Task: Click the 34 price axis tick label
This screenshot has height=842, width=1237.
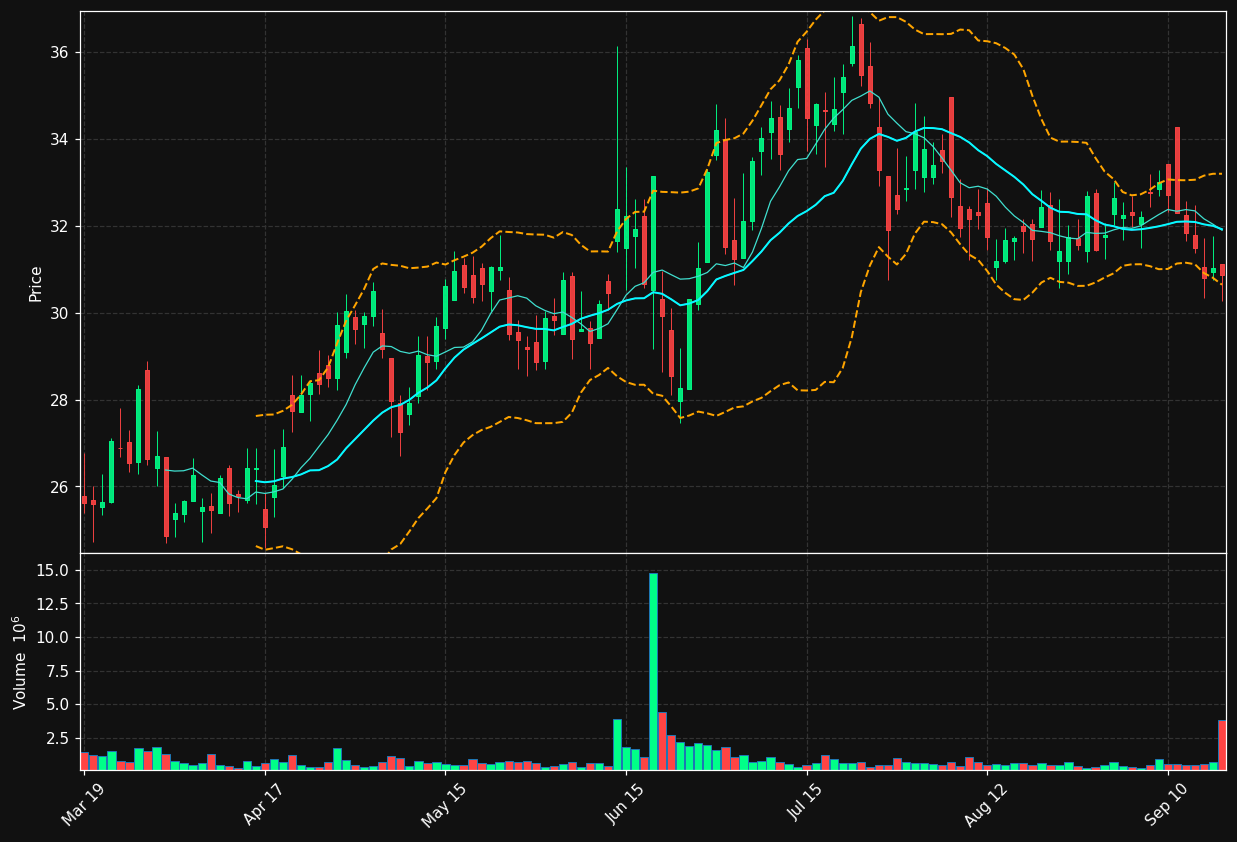Action: (x=61, y=140)
